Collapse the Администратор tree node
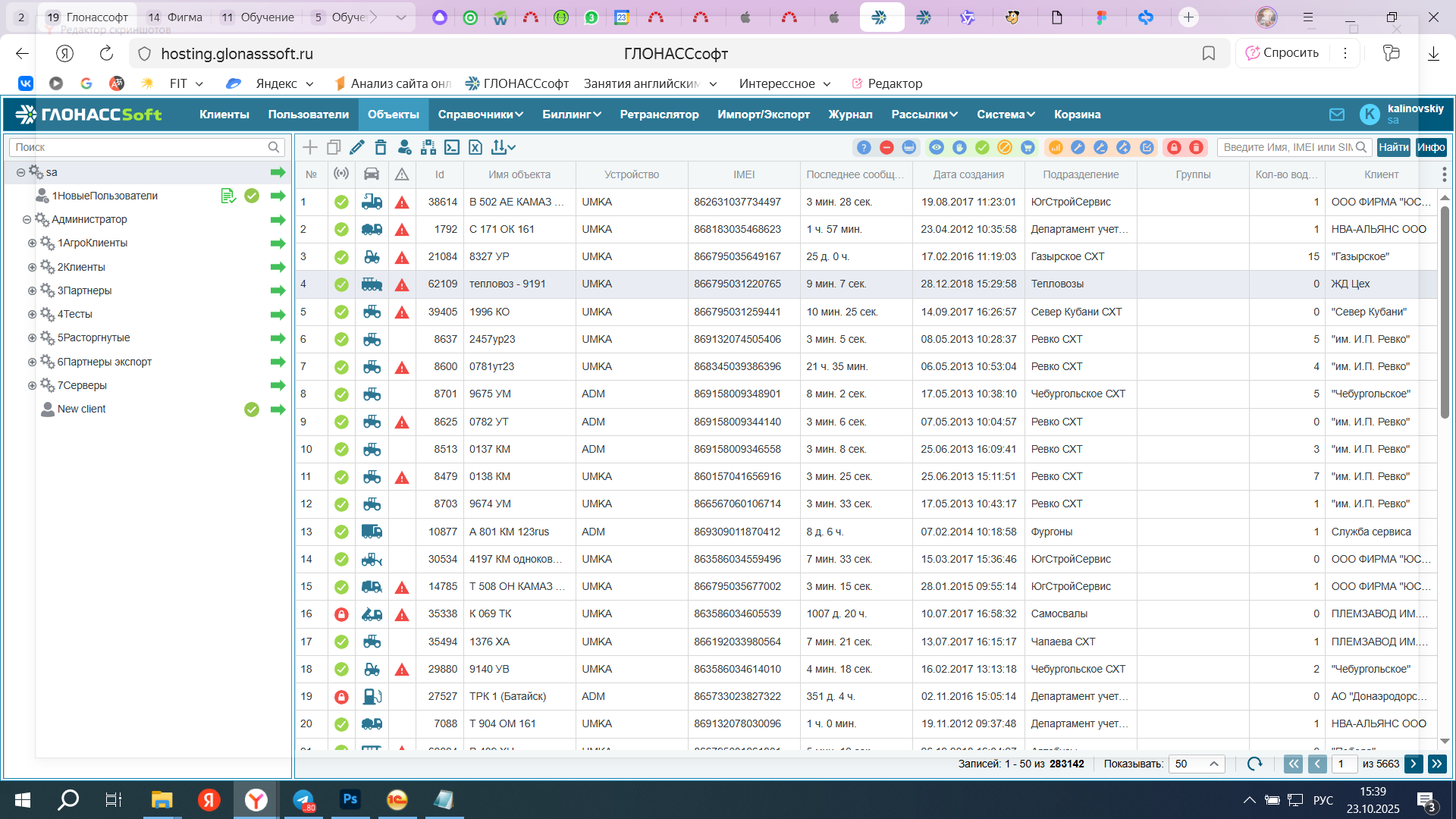The image size is (1456, 819). point(27,220)
